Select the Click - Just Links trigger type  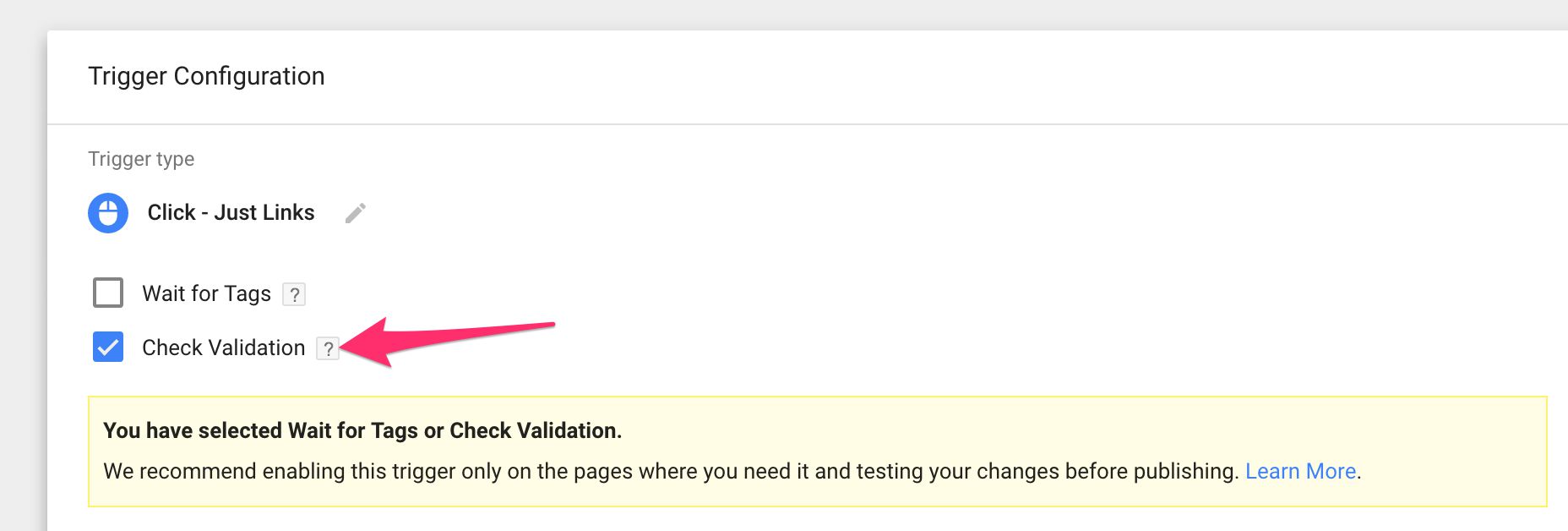[x=231, y=212]
